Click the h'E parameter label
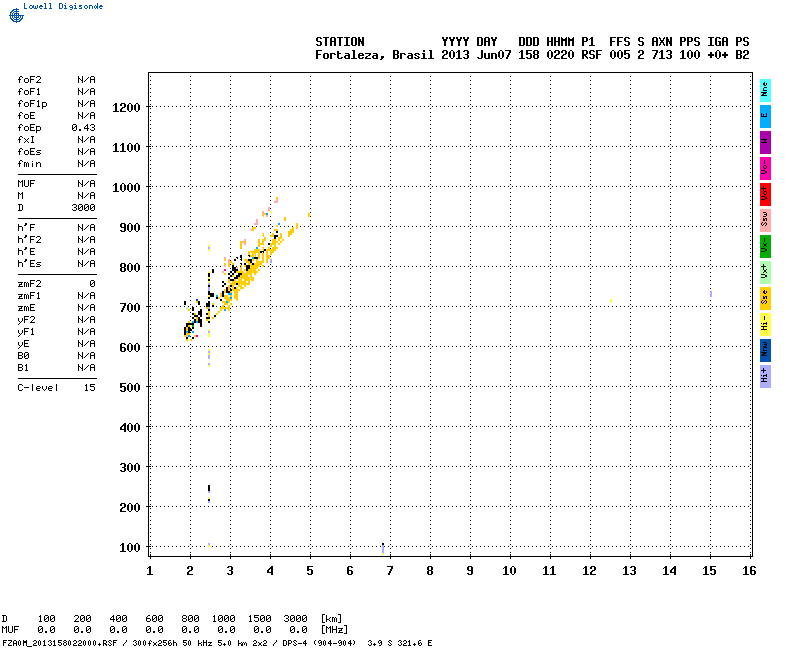800x650 pixels. point(27,252)
